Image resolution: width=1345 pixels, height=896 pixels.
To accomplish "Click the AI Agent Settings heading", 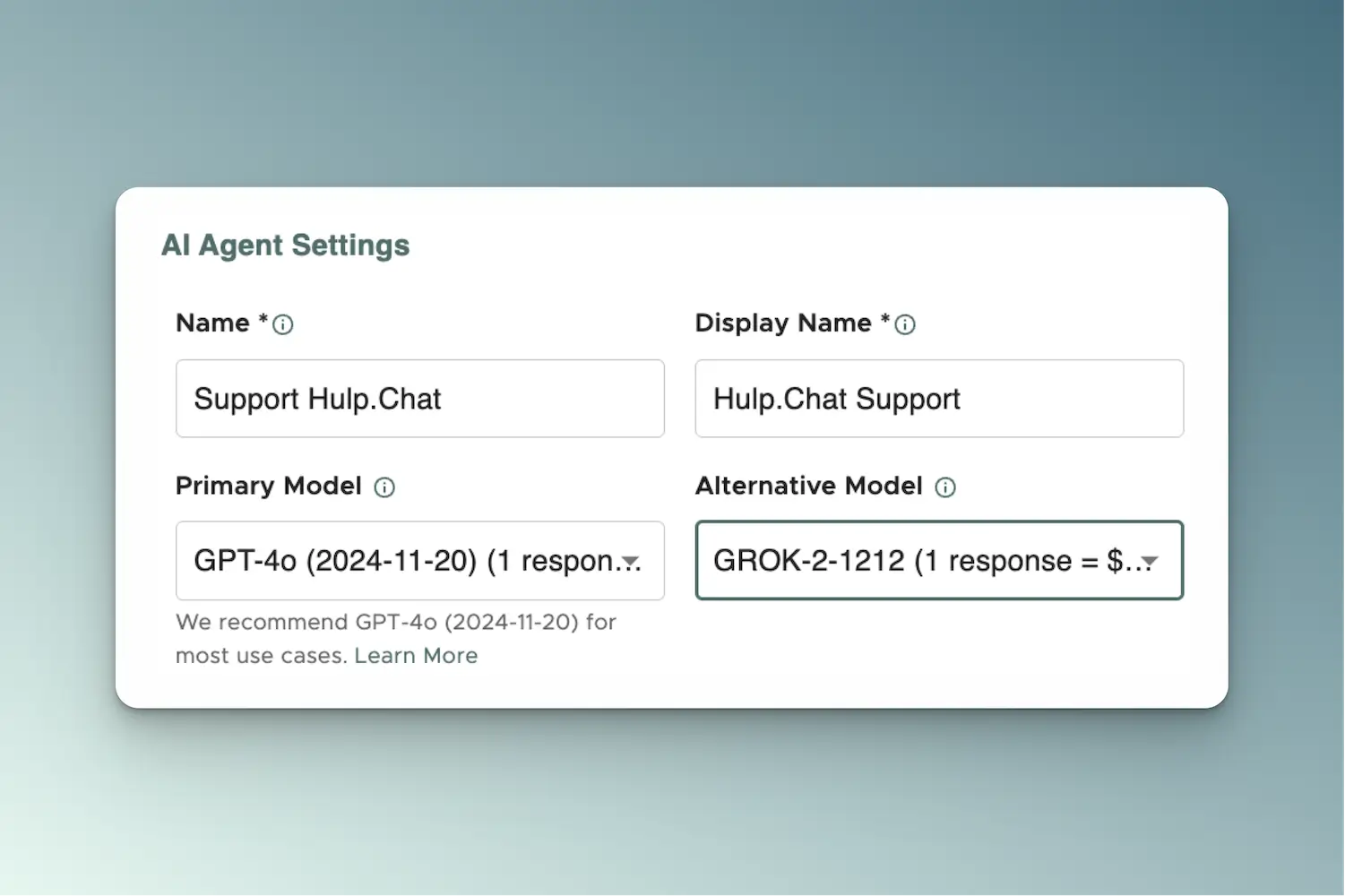I will (x=286, y=246).
